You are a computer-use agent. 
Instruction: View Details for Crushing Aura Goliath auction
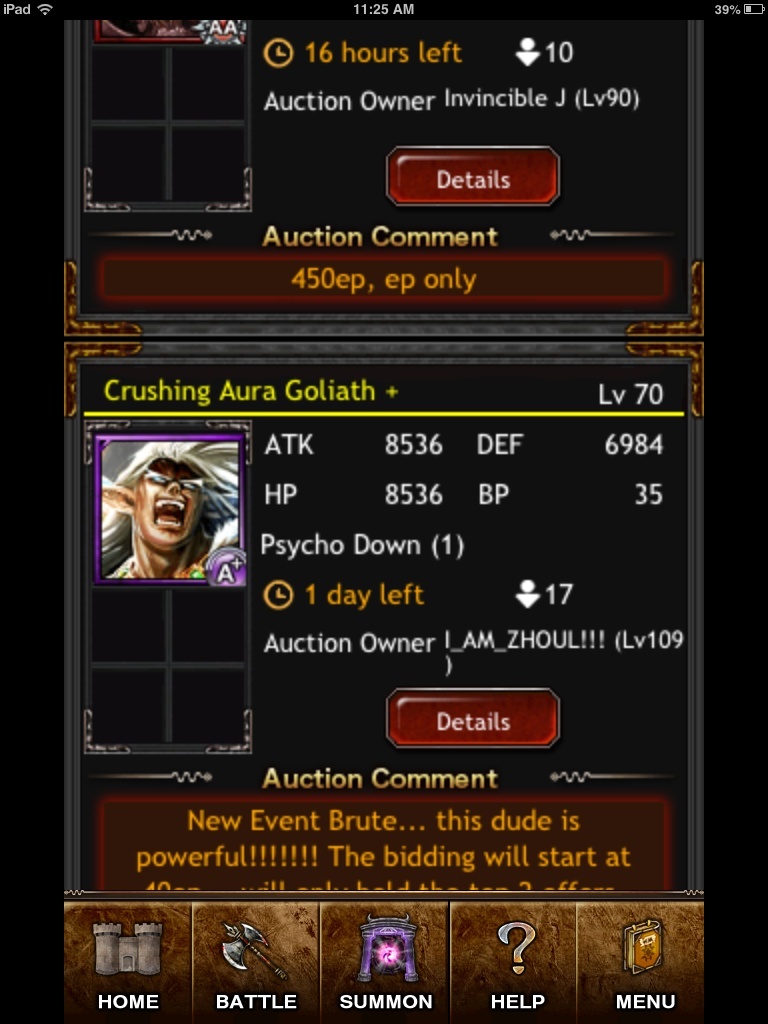(x=473, y=720)
